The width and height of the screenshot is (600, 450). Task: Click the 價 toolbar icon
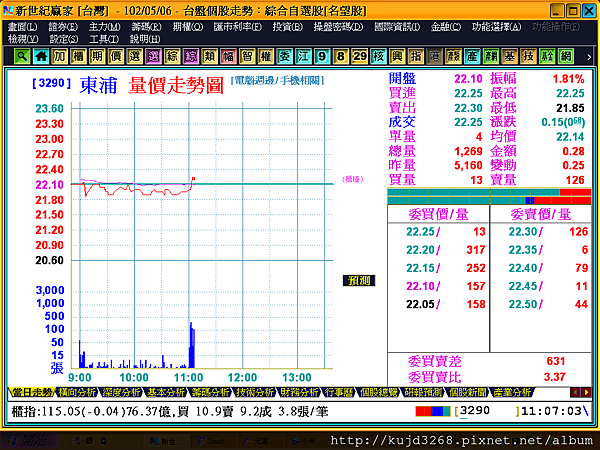(116, 56)
